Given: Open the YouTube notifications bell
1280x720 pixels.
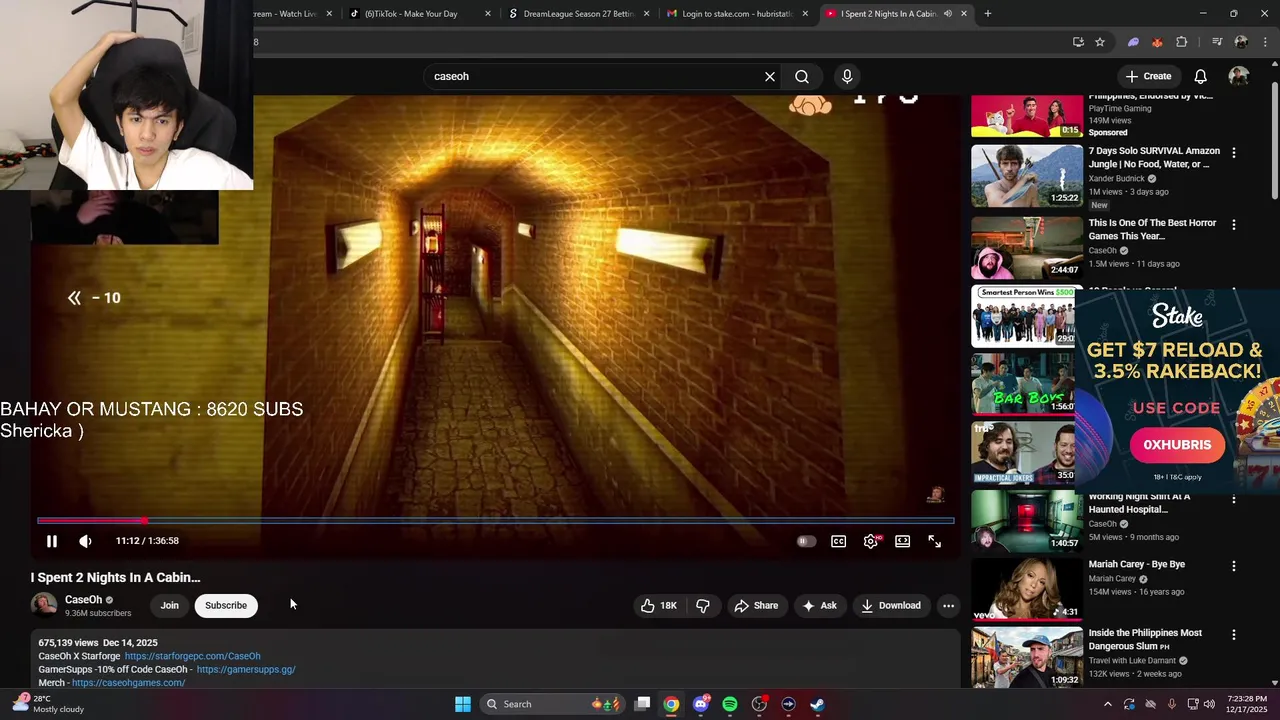Looking at the screenshot, I should tap(1201, 76).
